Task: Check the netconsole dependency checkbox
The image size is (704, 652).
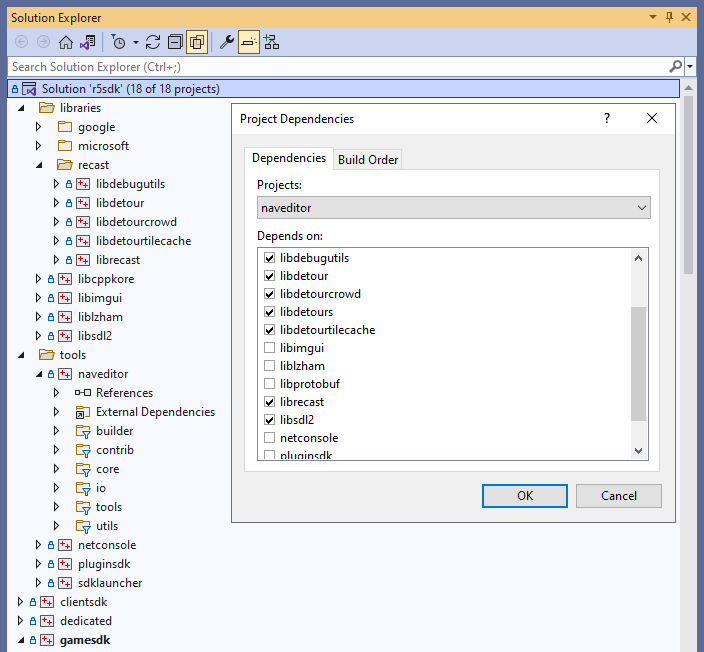Action: point(269,437)
